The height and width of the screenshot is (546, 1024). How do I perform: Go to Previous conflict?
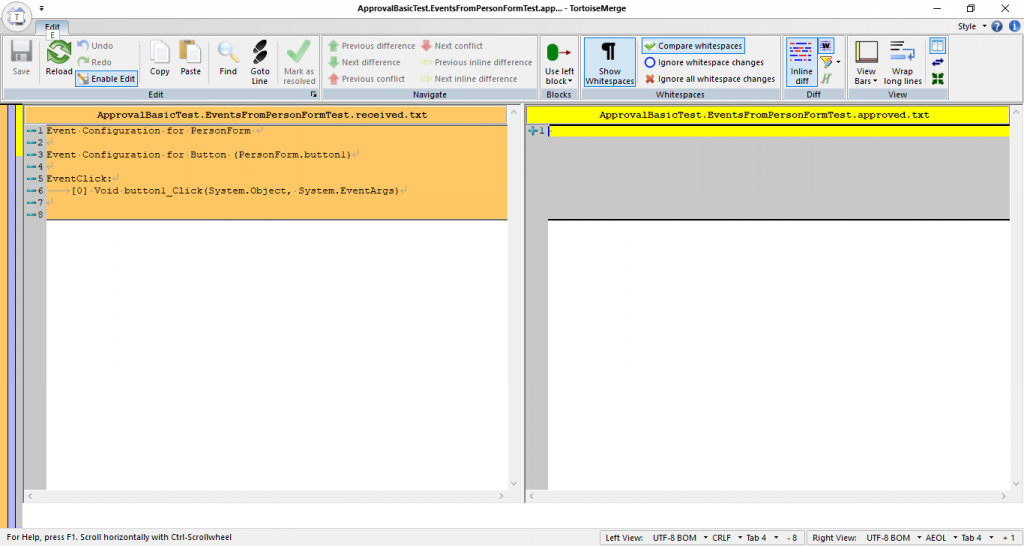366,79
